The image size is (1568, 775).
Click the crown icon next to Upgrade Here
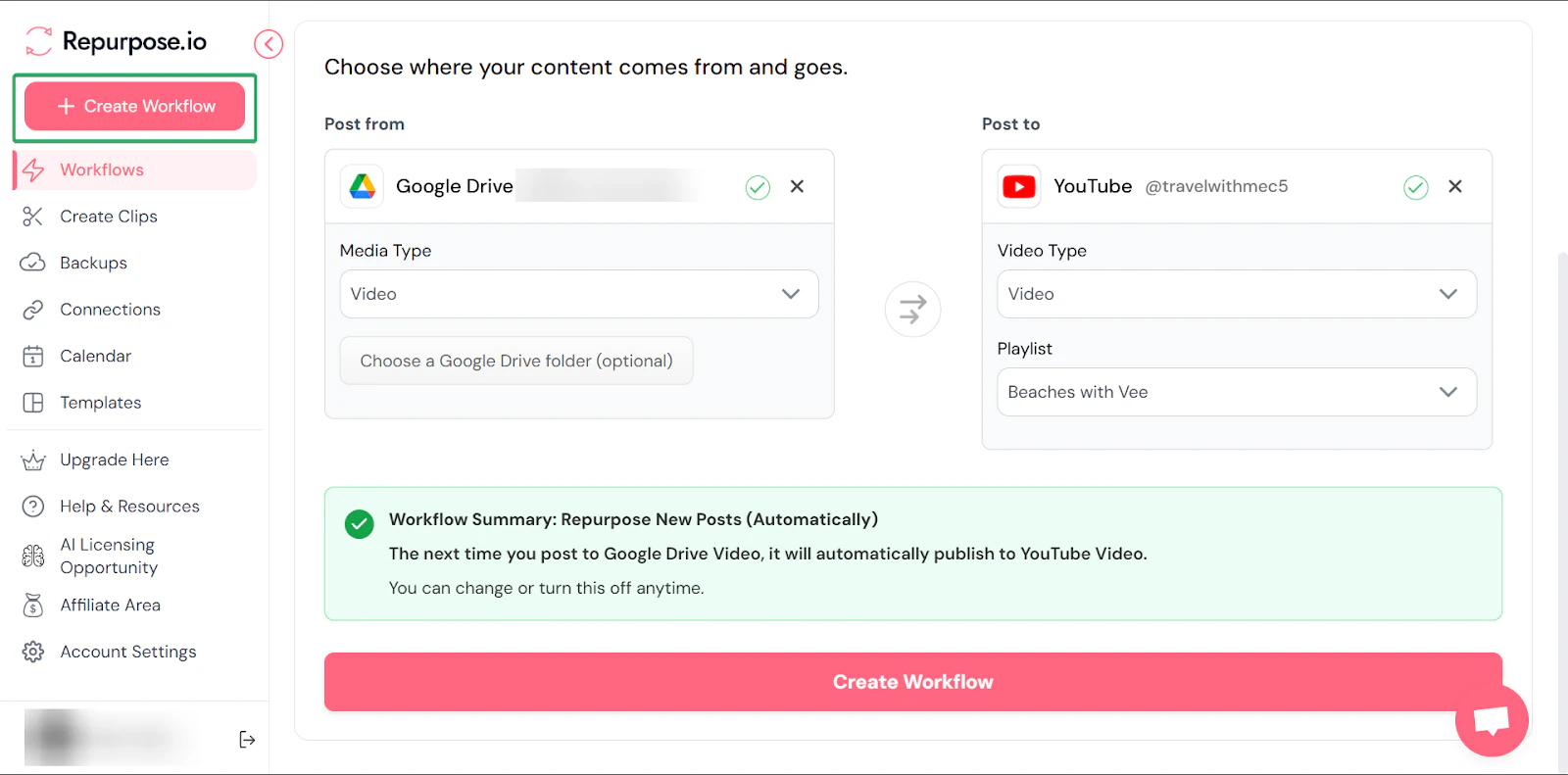(x=33, y=460)
